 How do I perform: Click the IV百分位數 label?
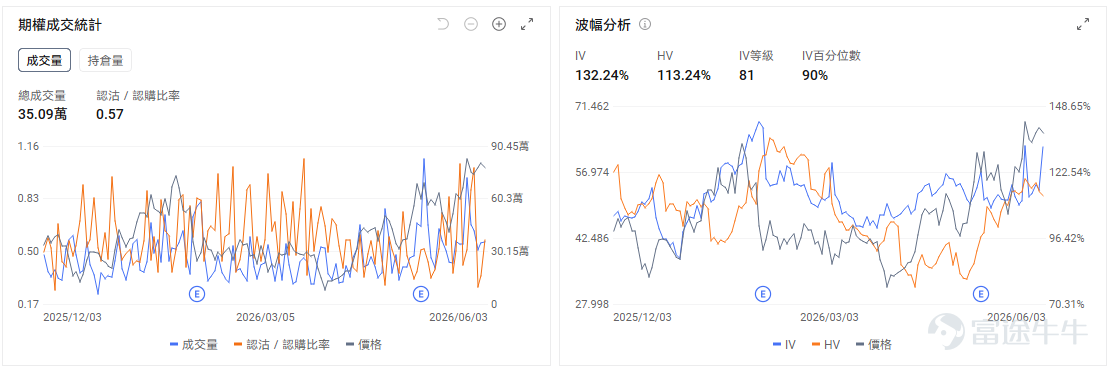(832, 56)
